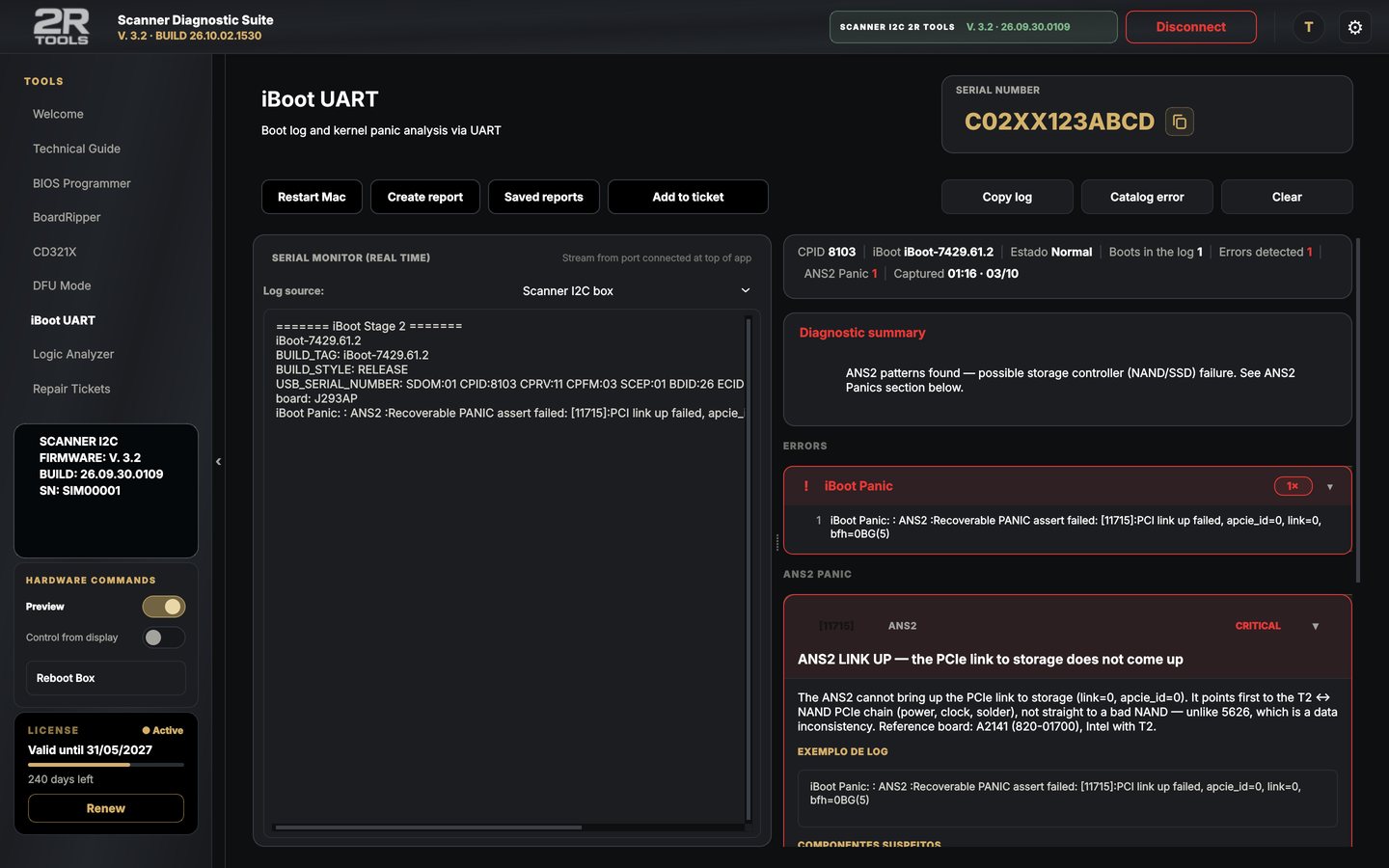
Task: Collapse the ANS2 critical panic card
Action: 1315,626
